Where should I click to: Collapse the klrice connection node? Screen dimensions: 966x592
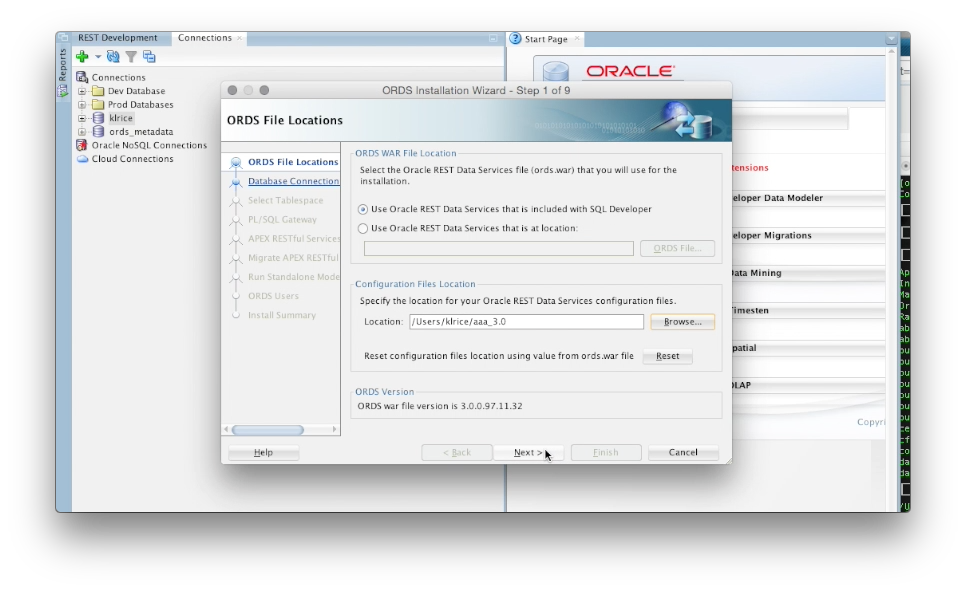tap(82, 118)
